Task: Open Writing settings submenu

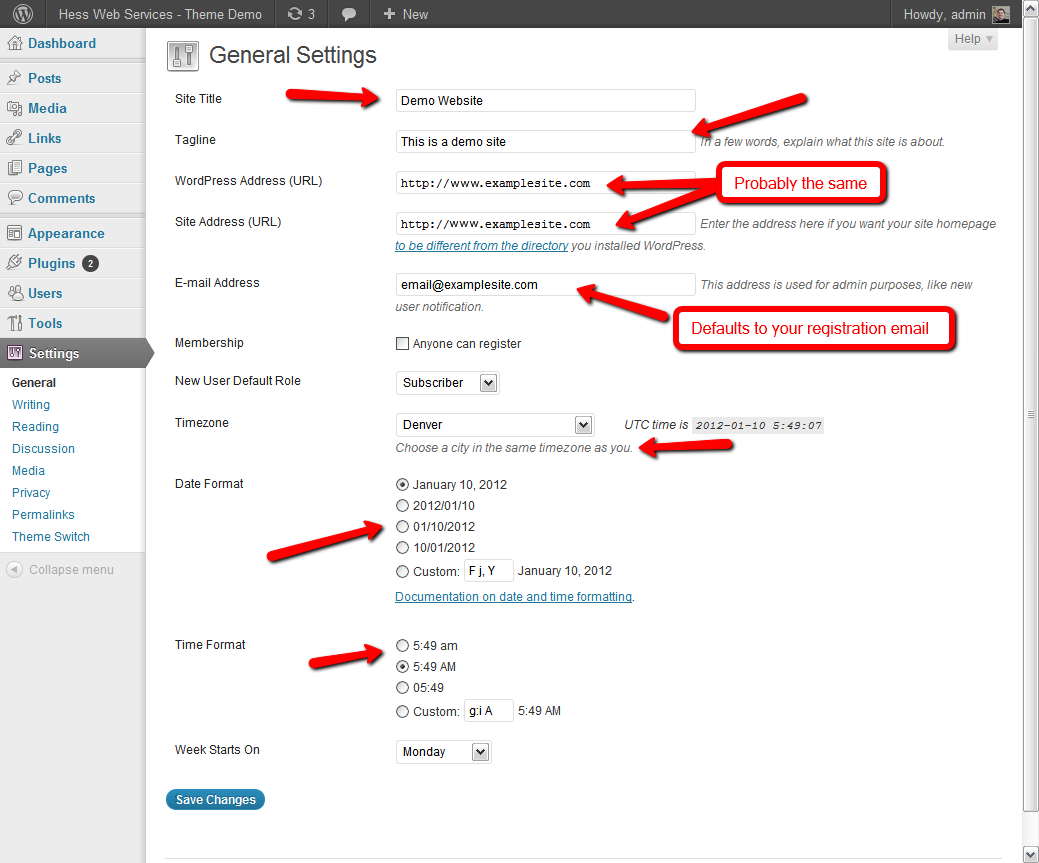Action: (31, 404)
